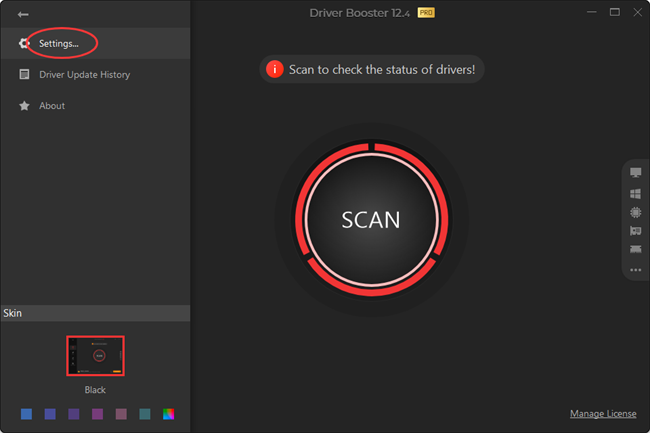This screenshot has height=433, width=650.
Task: Click the Windows logo icon in right panel
Action: click(635, 193)
